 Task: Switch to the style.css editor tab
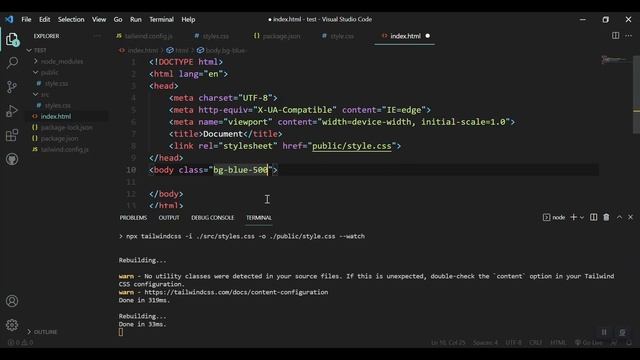tap(338, 36)
